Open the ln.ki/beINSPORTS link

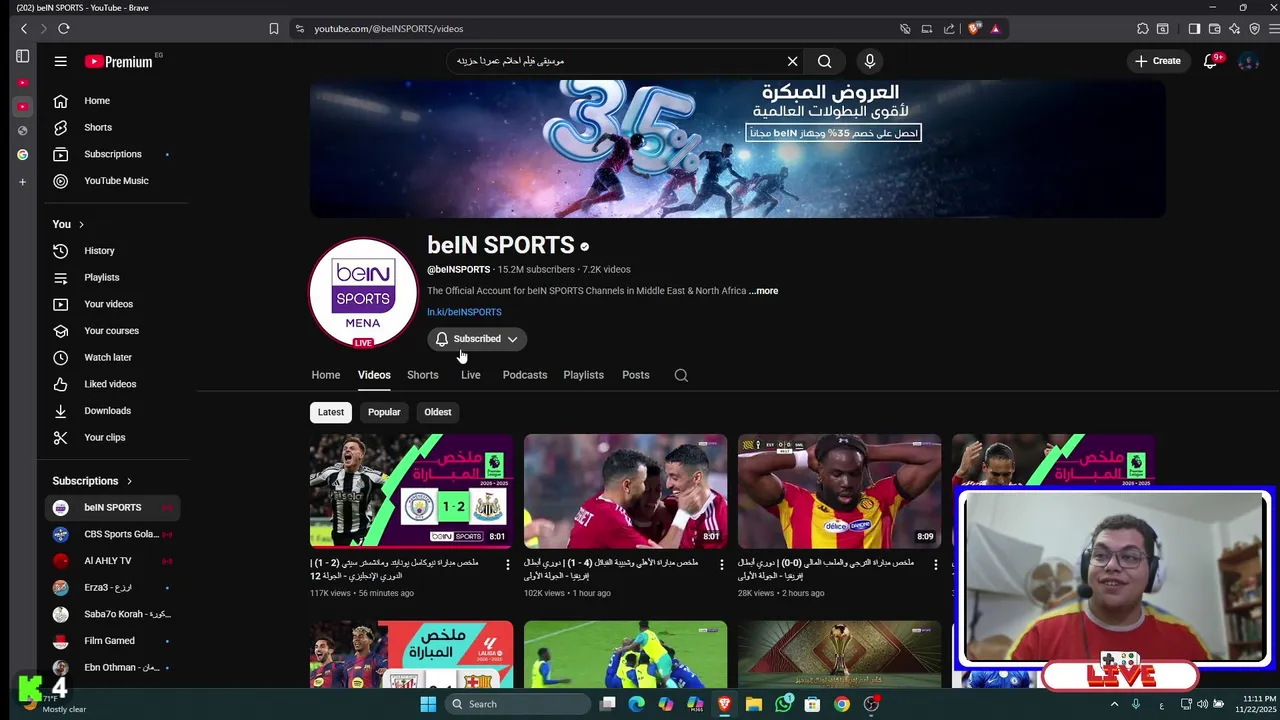(464, 312)
